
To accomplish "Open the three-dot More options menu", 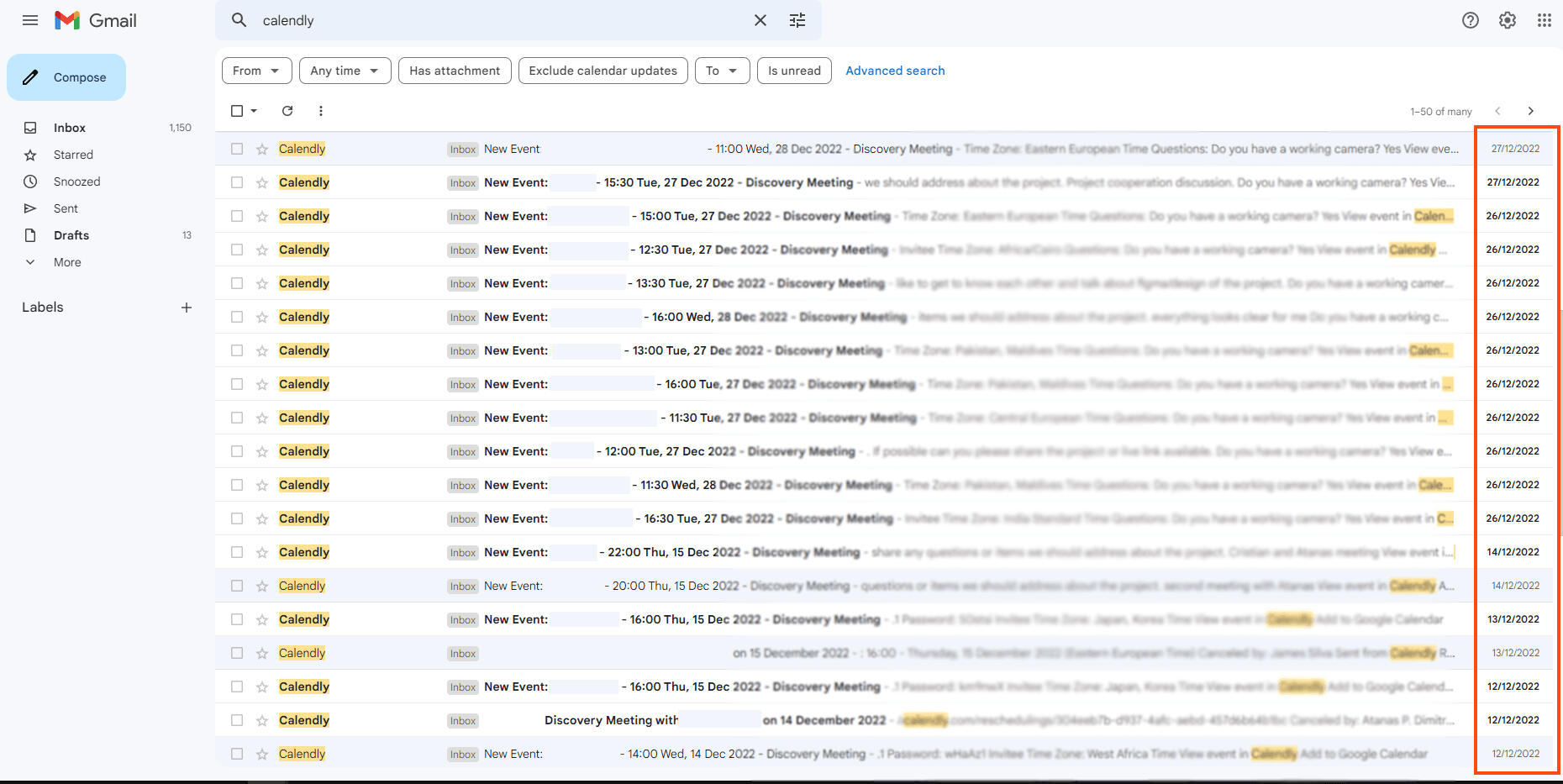I will tap(320, 111).
